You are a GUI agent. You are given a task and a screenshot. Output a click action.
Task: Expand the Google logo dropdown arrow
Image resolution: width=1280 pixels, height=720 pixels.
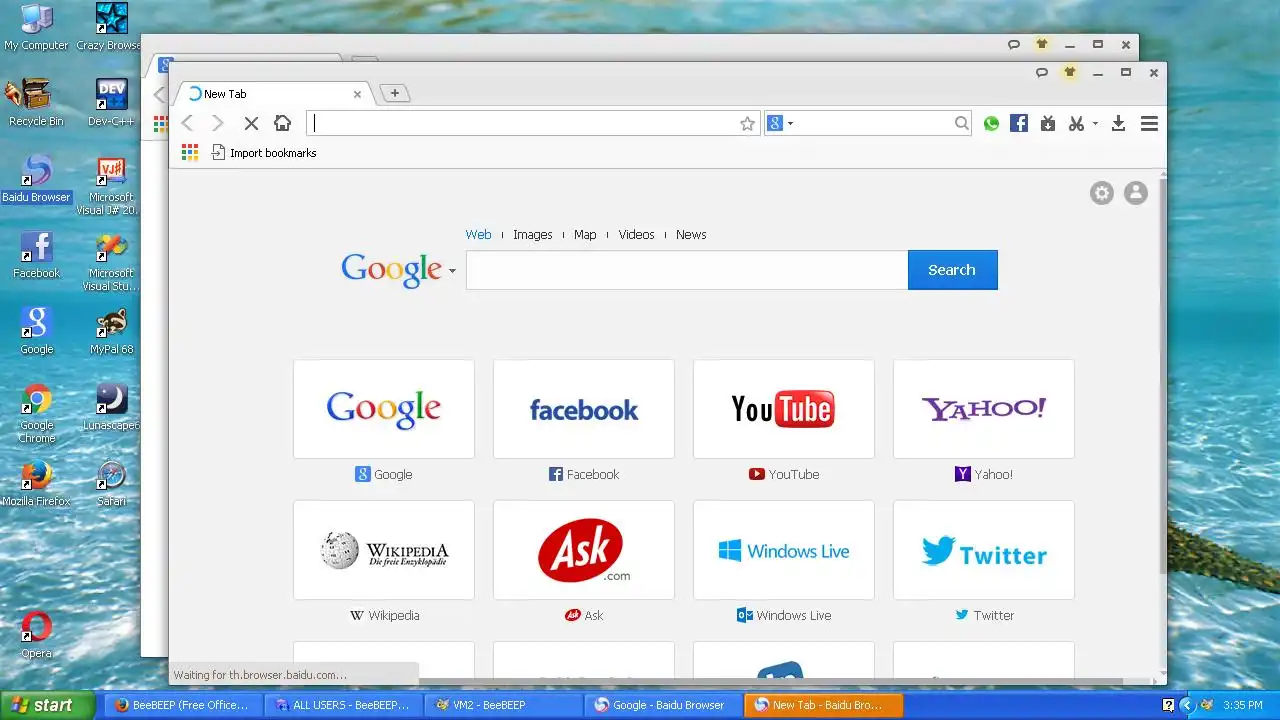click(x=452, y=271)
